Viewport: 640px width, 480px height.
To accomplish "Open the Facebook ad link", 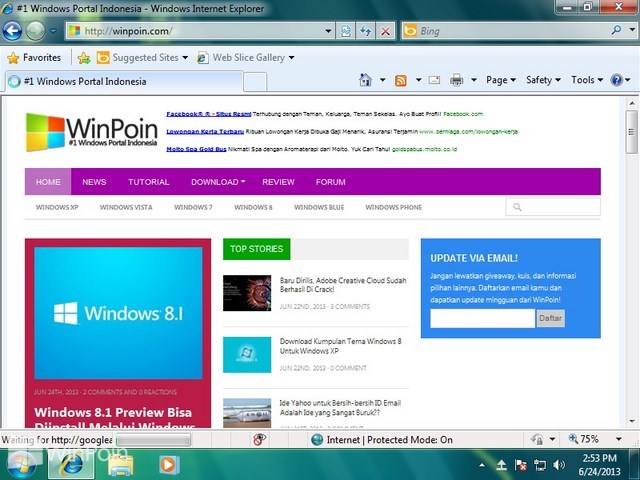I will 209,114.
